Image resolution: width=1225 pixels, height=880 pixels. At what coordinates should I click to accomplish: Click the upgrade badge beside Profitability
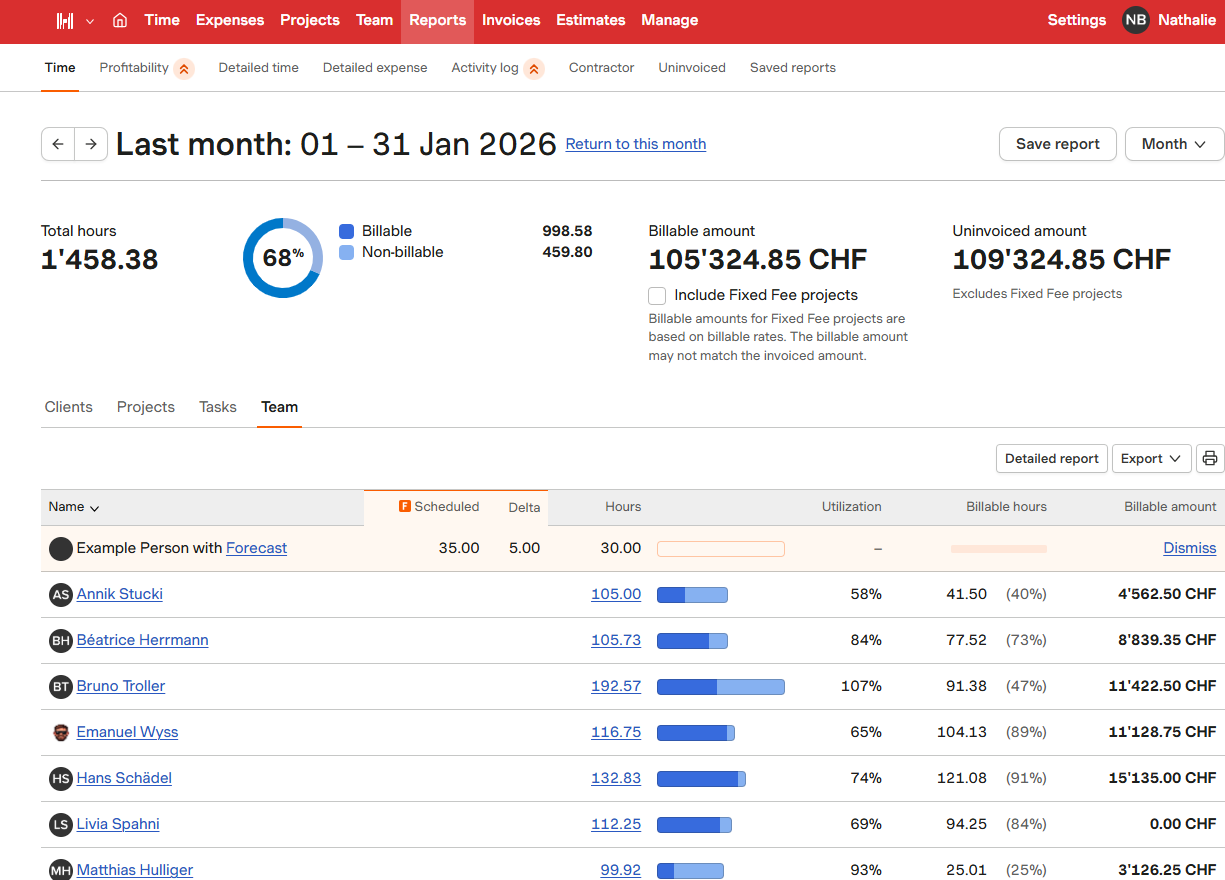[183, 69]
